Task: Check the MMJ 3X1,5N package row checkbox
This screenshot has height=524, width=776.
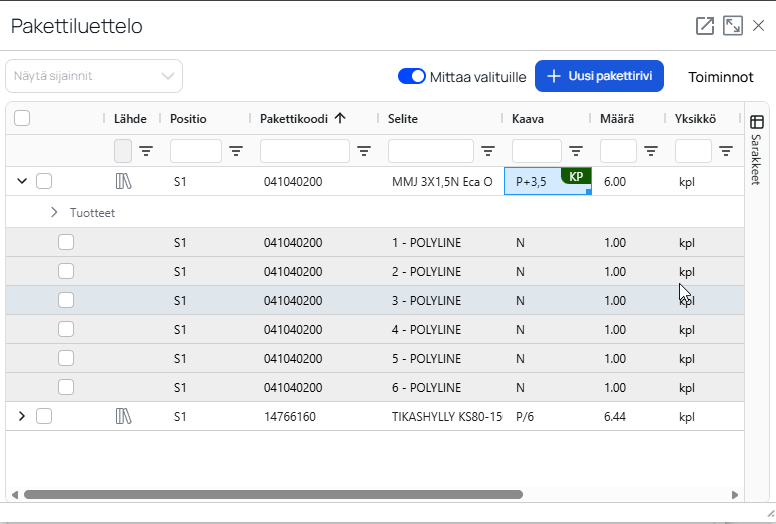Action: pyautogui.click(x=44, y=181)
